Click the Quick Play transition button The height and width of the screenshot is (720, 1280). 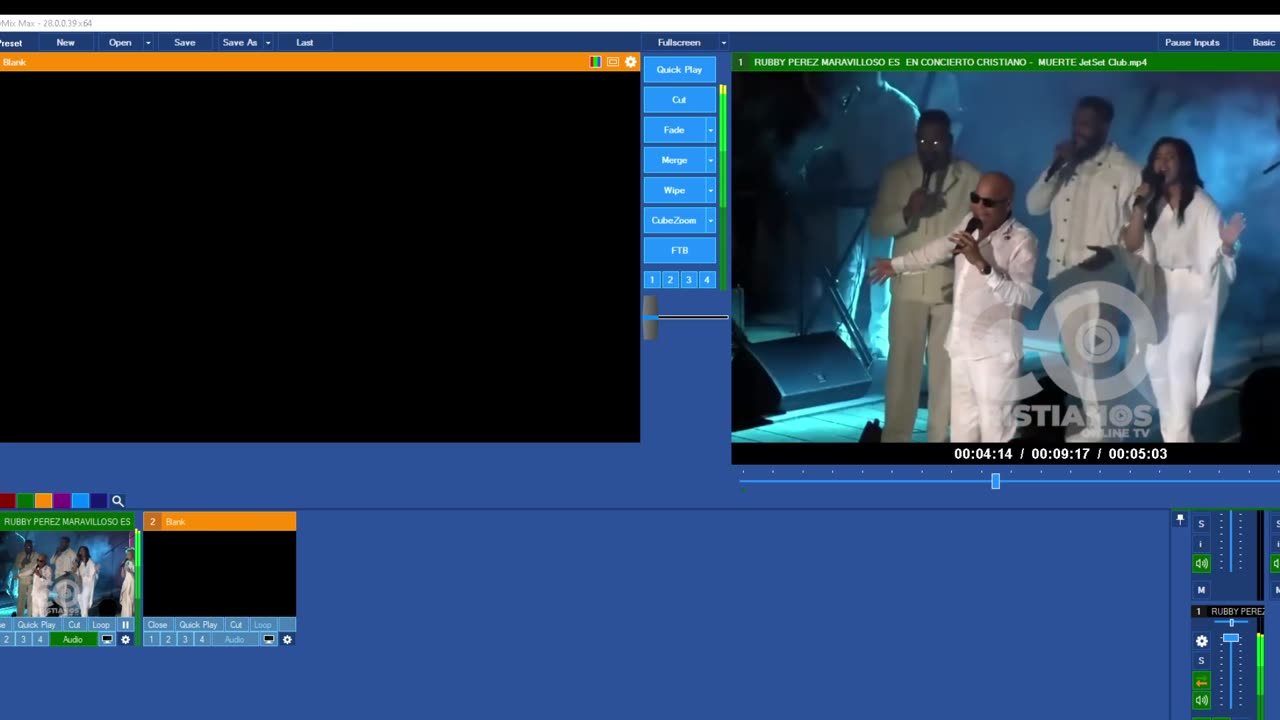point(680,70)
